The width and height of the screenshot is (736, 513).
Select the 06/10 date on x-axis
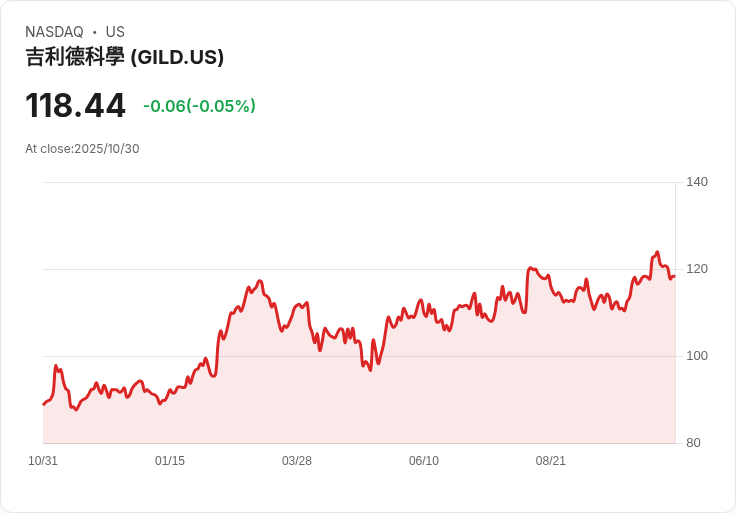(424, 461)
